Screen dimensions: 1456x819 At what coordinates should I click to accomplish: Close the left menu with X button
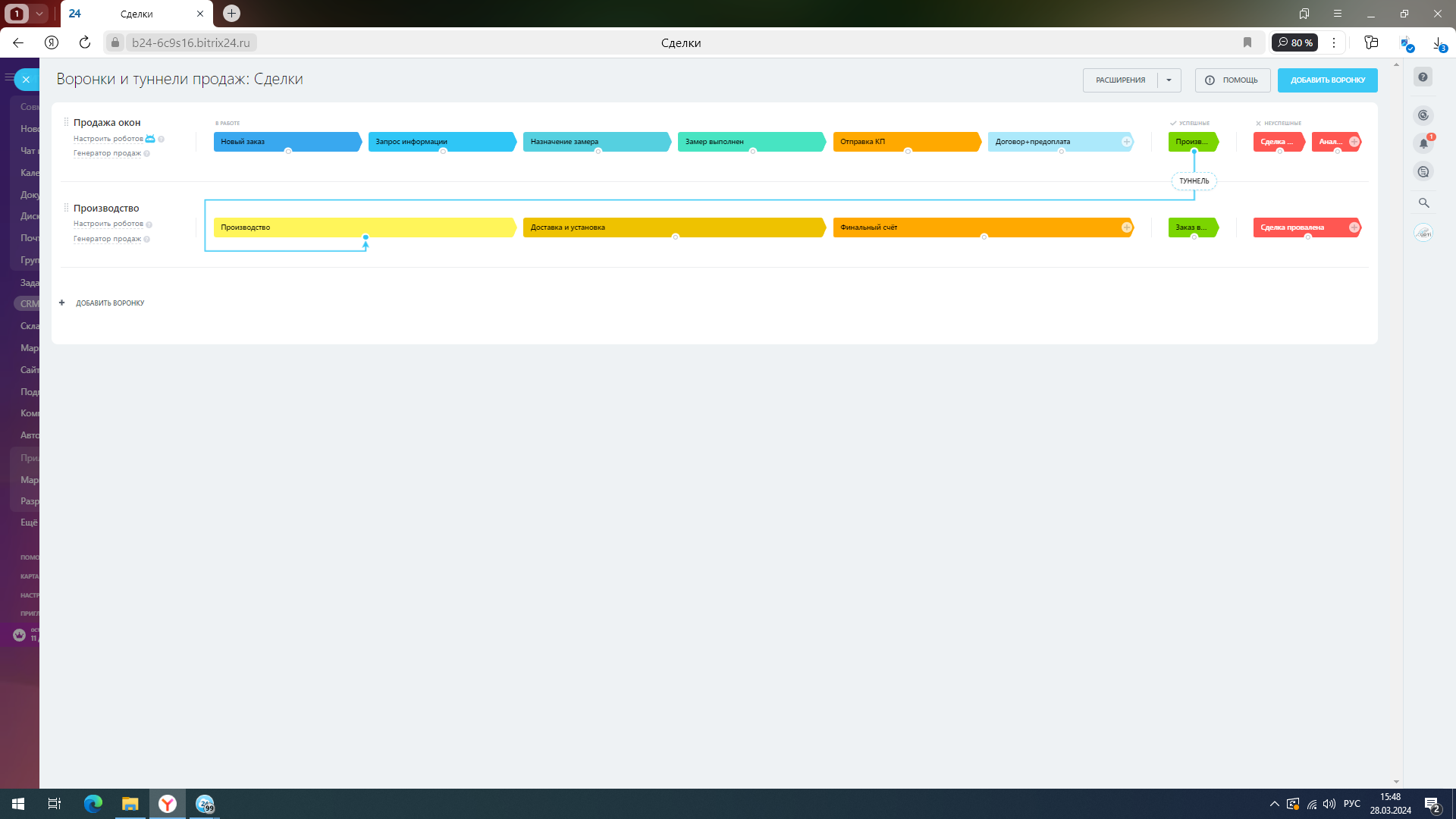pos(26,79)
